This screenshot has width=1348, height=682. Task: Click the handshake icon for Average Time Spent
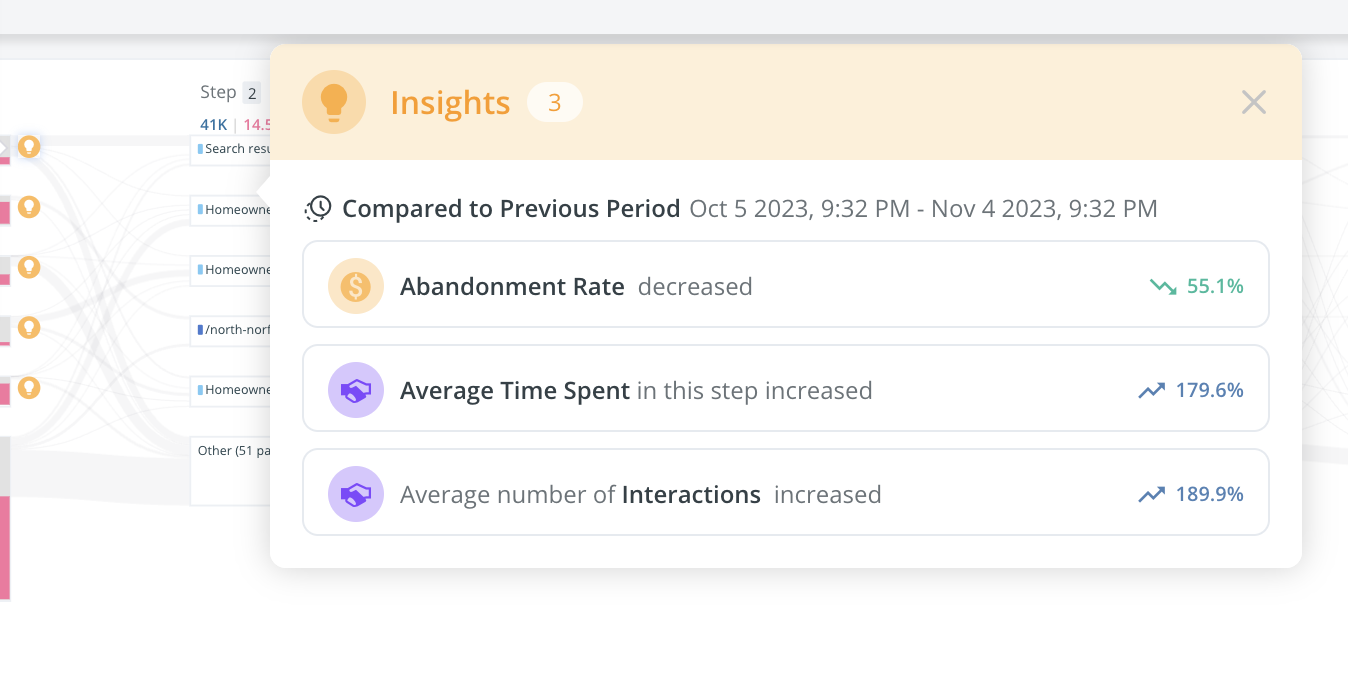point(355,390)
